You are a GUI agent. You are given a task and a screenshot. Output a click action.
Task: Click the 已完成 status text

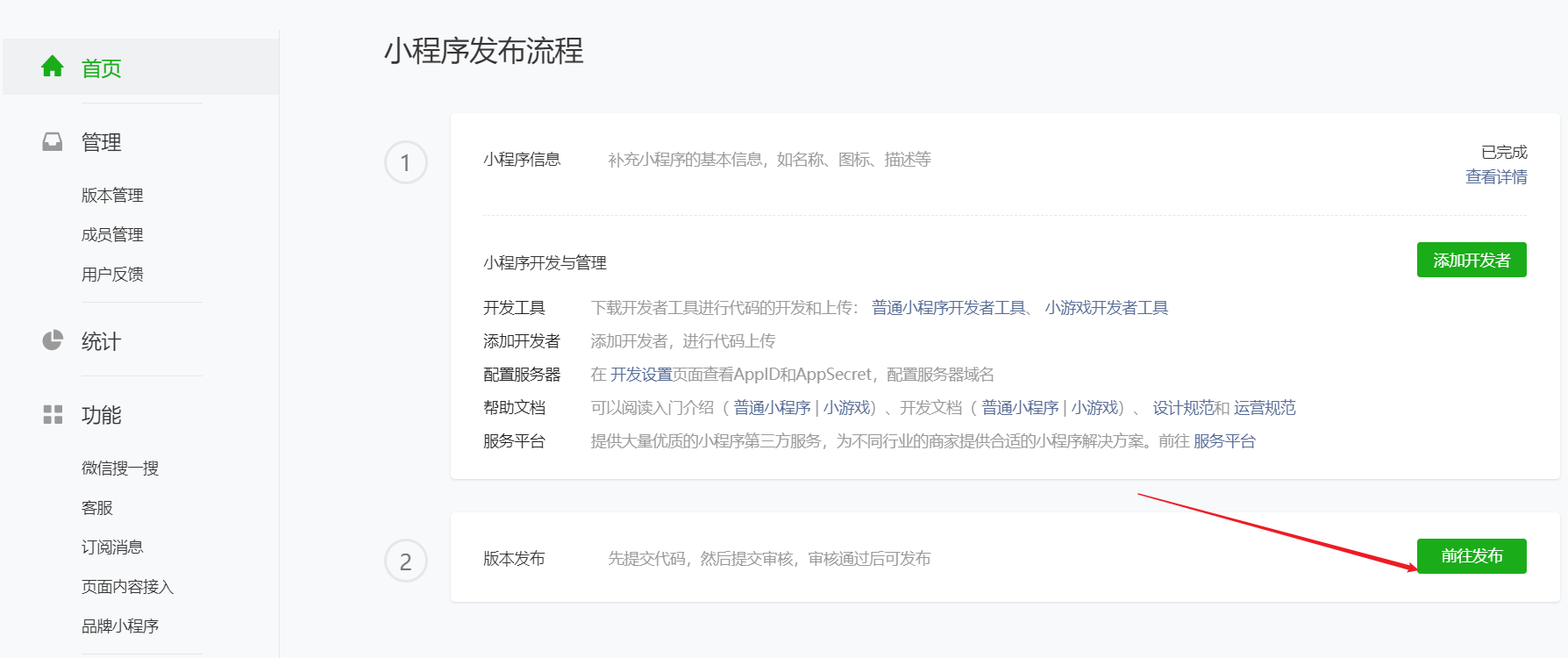pos(1504,152)
